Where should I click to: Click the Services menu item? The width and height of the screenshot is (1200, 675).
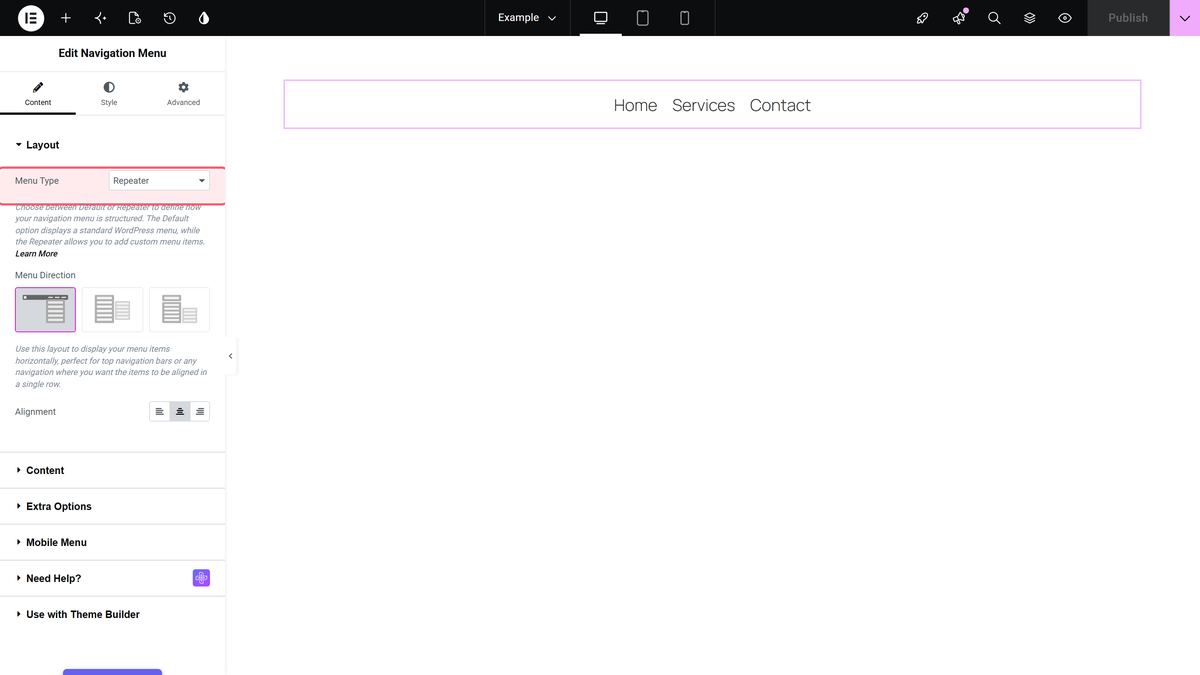click(703, 105)
